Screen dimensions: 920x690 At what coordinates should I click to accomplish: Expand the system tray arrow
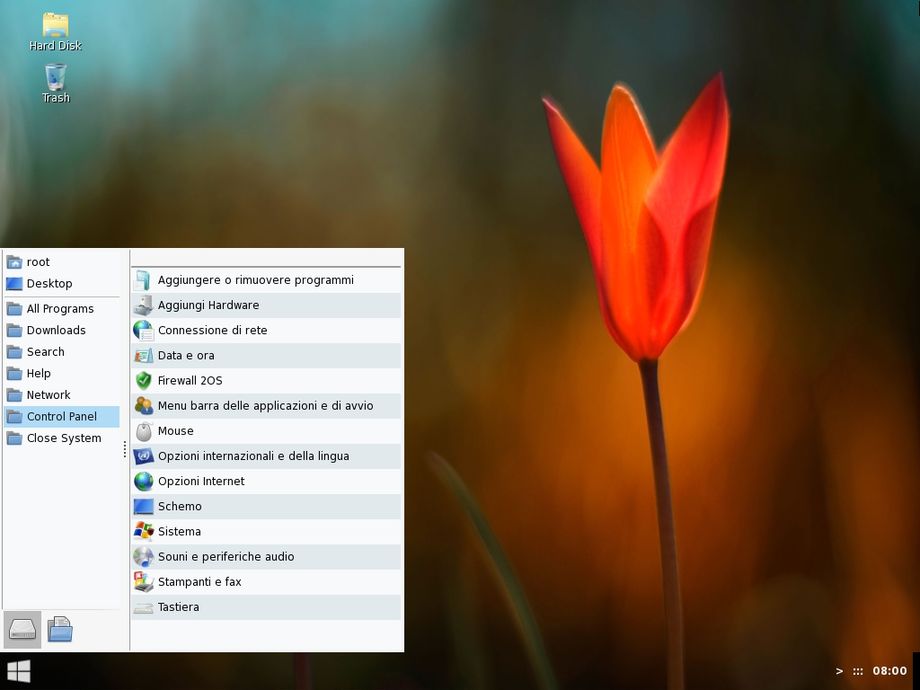[839, 671]
